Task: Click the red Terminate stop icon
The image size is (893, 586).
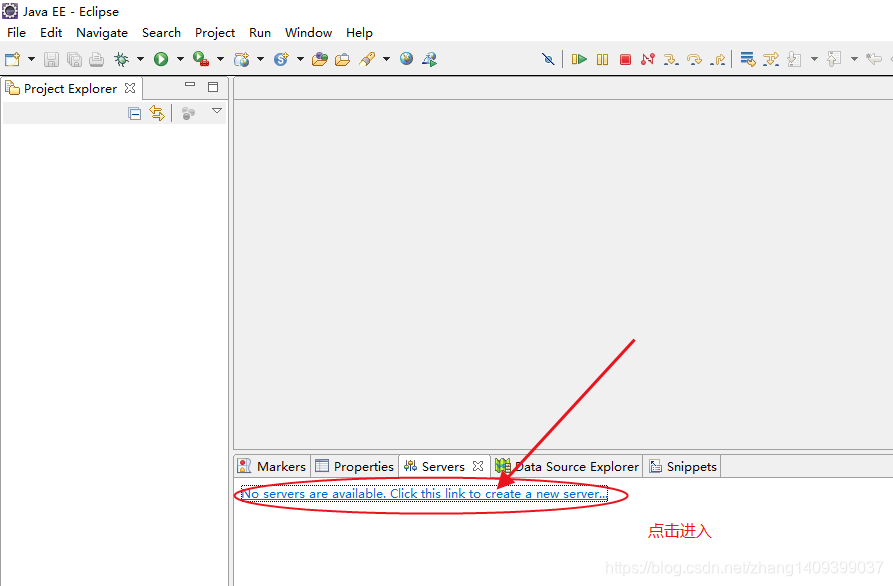Action: (625, 59)
